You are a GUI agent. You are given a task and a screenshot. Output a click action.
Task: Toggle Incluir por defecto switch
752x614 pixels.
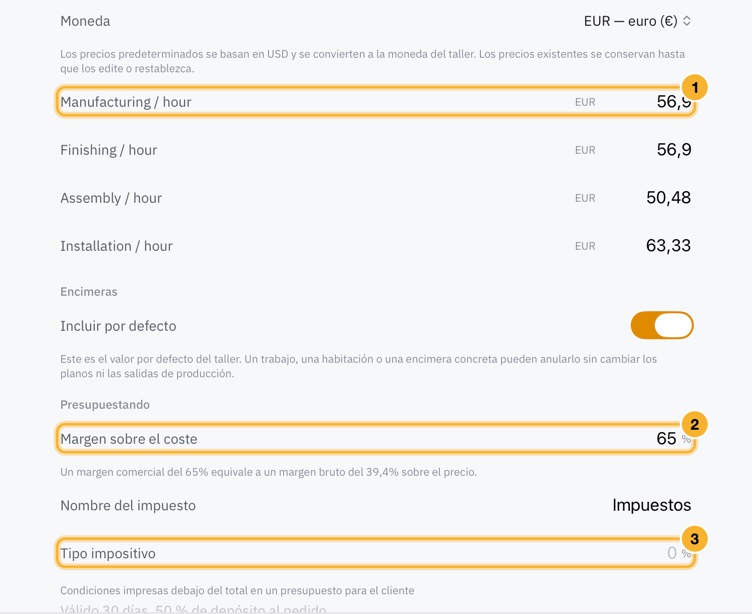pos(662,325)
